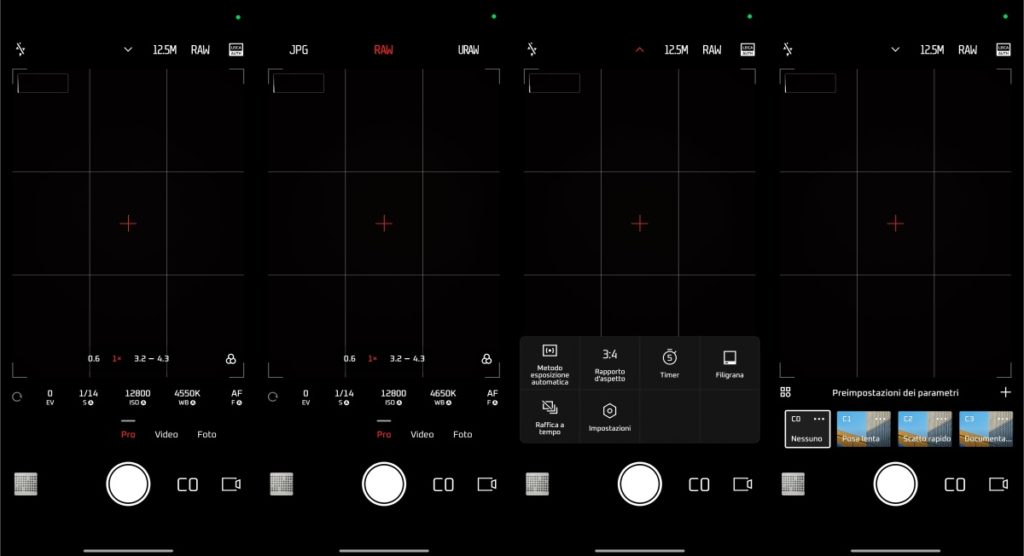Select URAW format option
This screenshot has width=1024, height=556.
(x=468, y=50)
